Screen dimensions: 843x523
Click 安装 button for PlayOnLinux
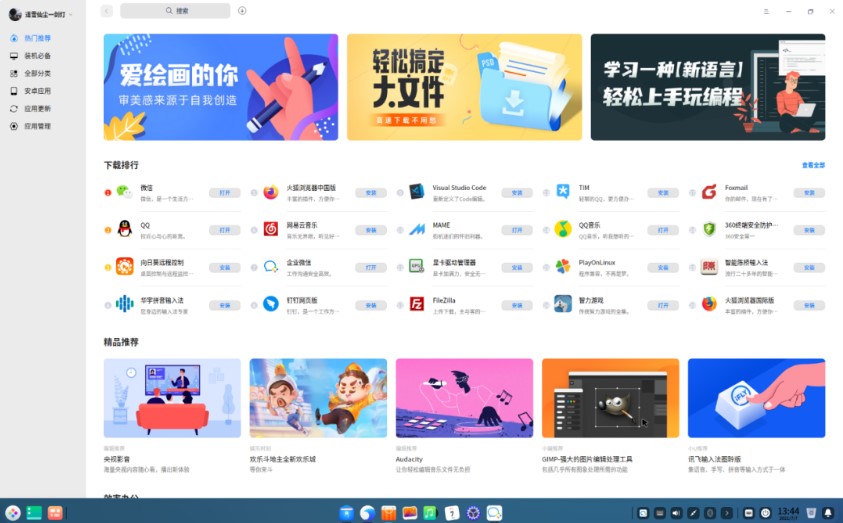[663, 267]
